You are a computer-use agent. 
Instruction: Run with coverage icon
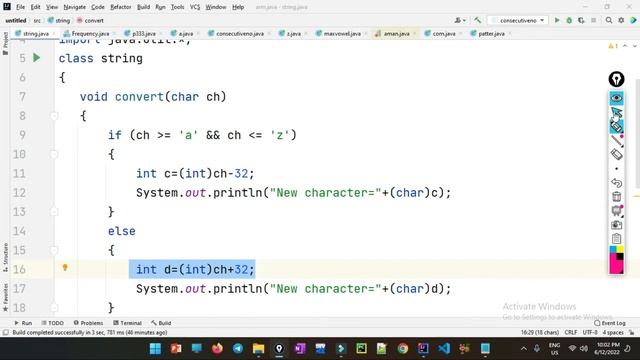pyautogui.click(x=581, y=20)
